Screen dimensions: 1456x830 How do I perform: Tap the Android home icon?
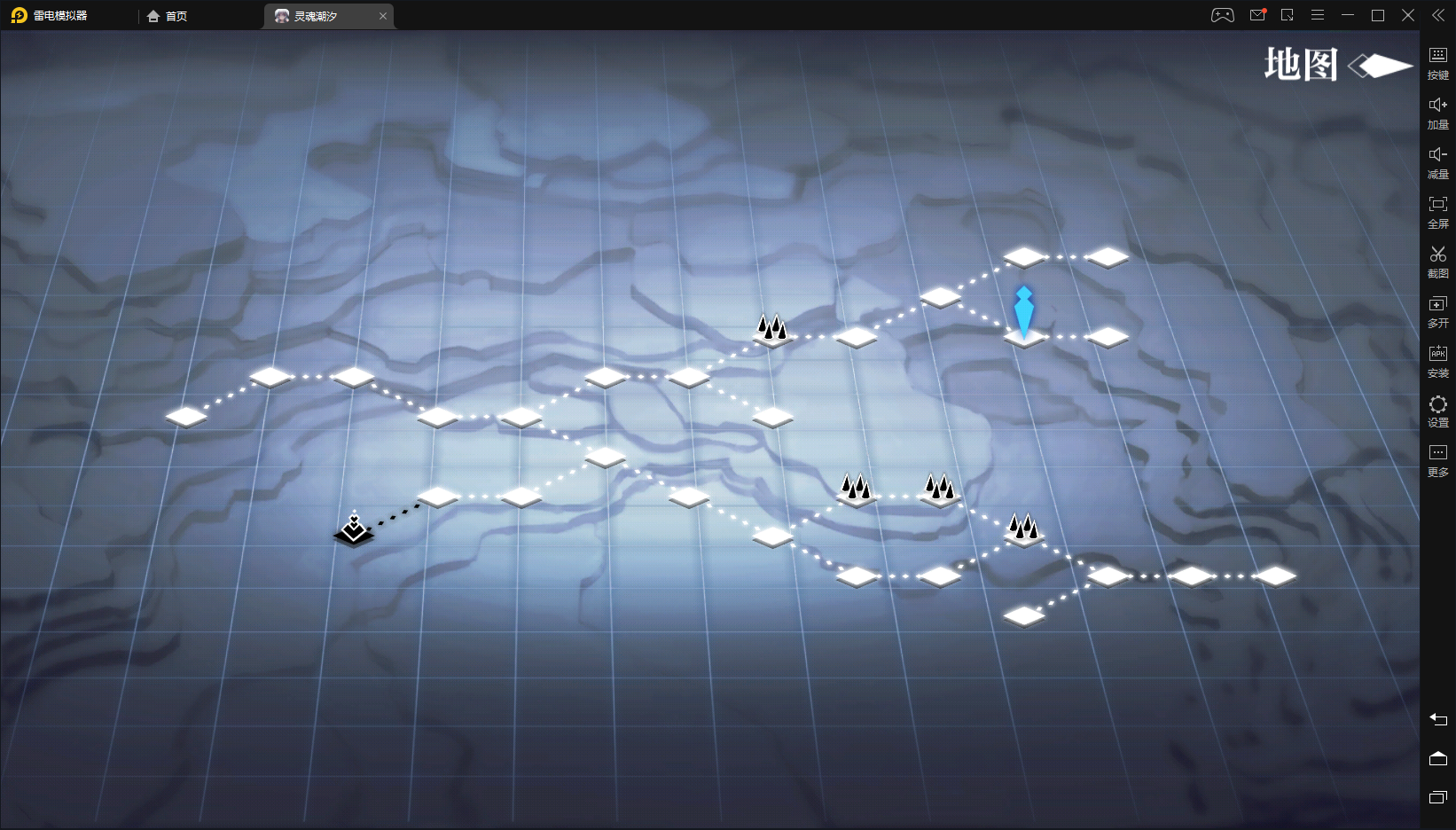pyautogui.click(x=1438, y=758)
